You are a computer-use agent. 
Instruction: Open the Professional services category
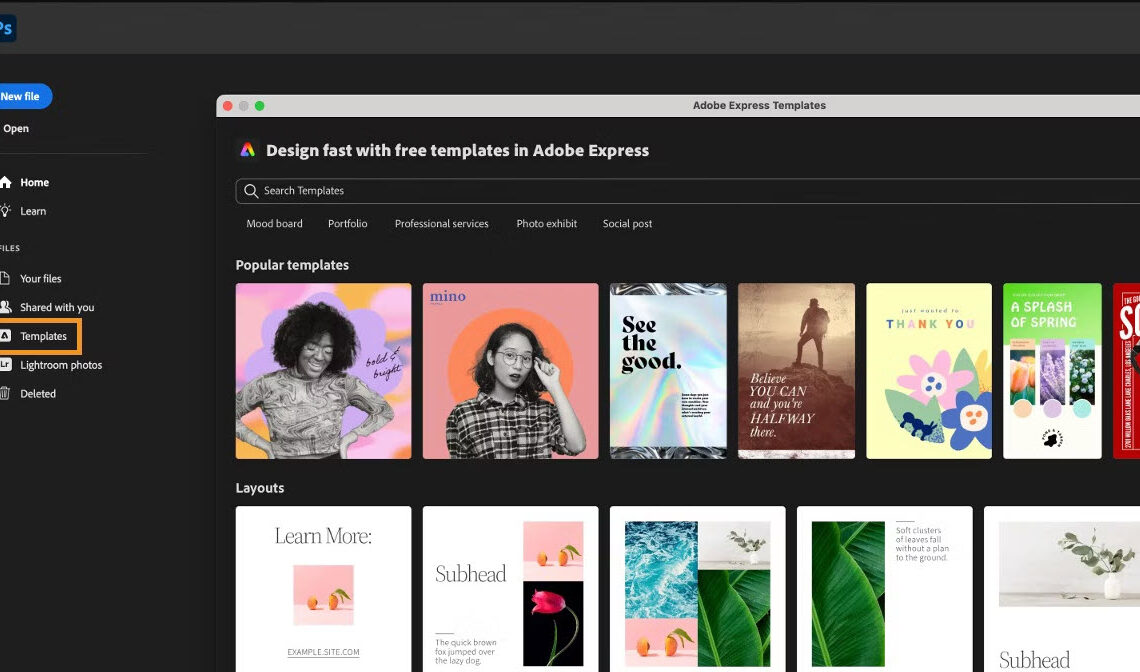tap(441, 224)
